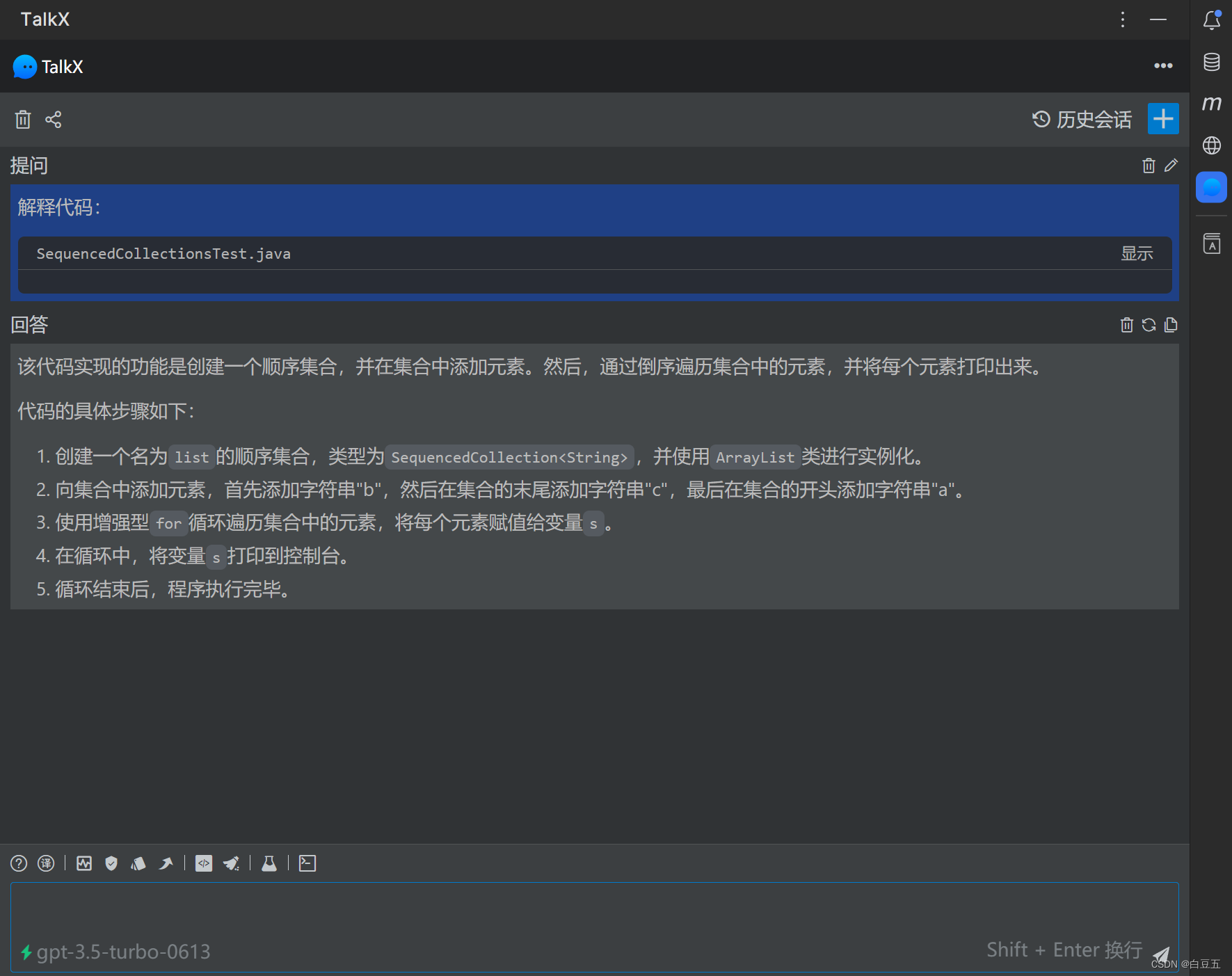Click the 'for' inline code tag
This screenshot has width=1232, height=976.
coord(168,523)
